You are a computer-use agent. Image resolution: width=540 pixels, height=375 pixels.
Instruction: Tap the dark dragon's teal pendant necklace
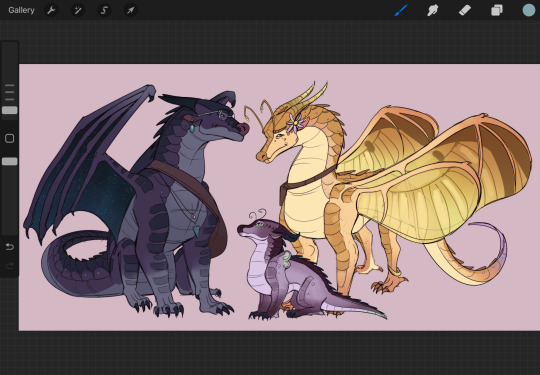click(x=196, y=231)
